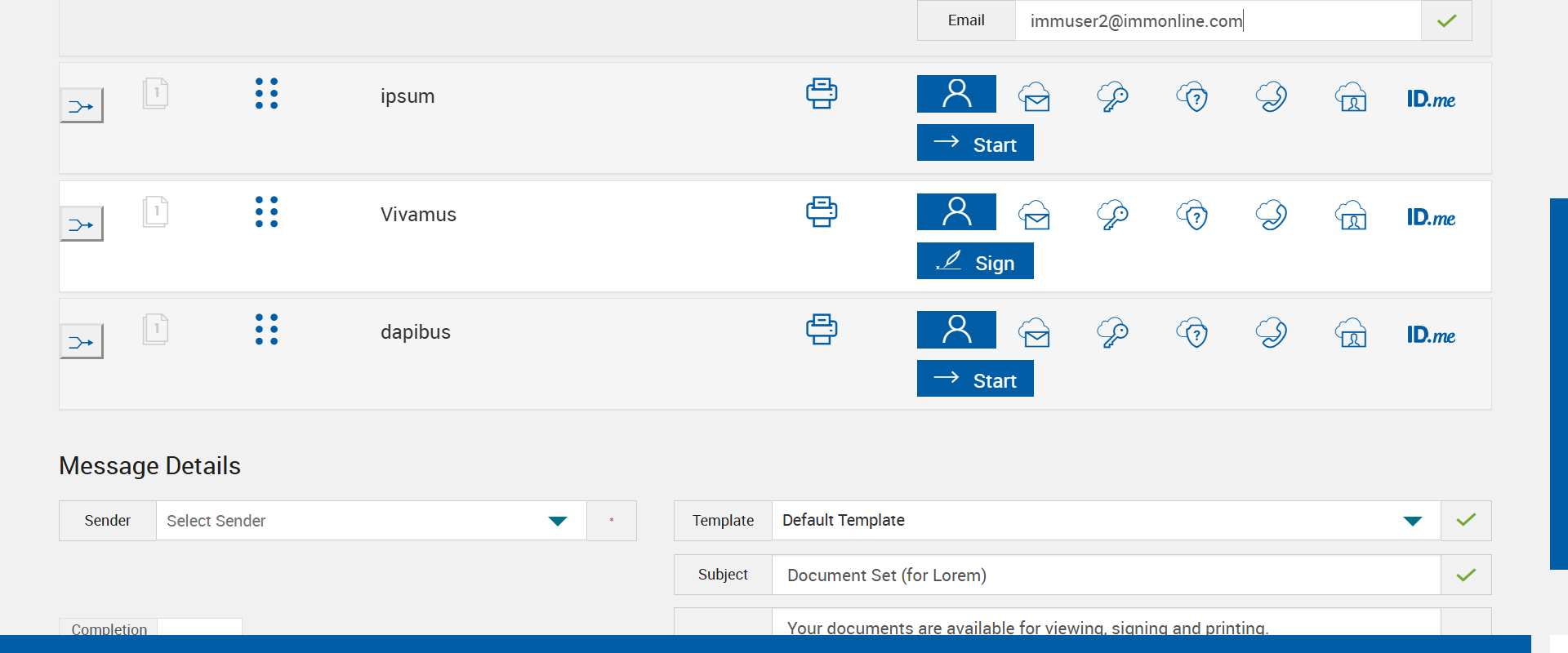The height and width of the screenshot is (653, 1568).
Task: Toggle the in-person signer button for dapibus
Action: (x=956, y=330)
